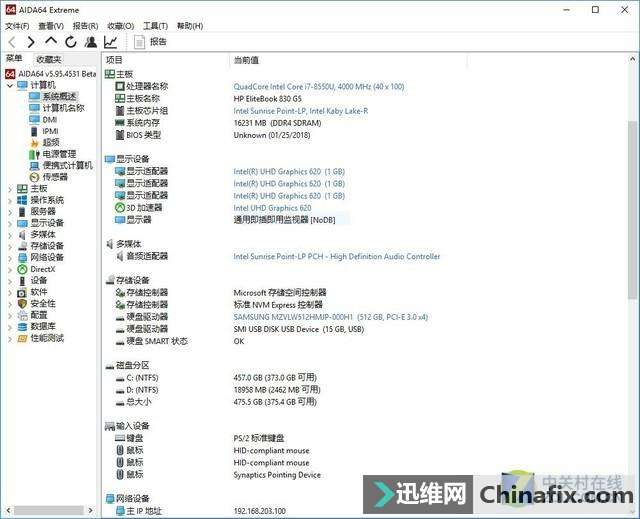Click the 3D 加速器 row icon

(x=120, y=208)
